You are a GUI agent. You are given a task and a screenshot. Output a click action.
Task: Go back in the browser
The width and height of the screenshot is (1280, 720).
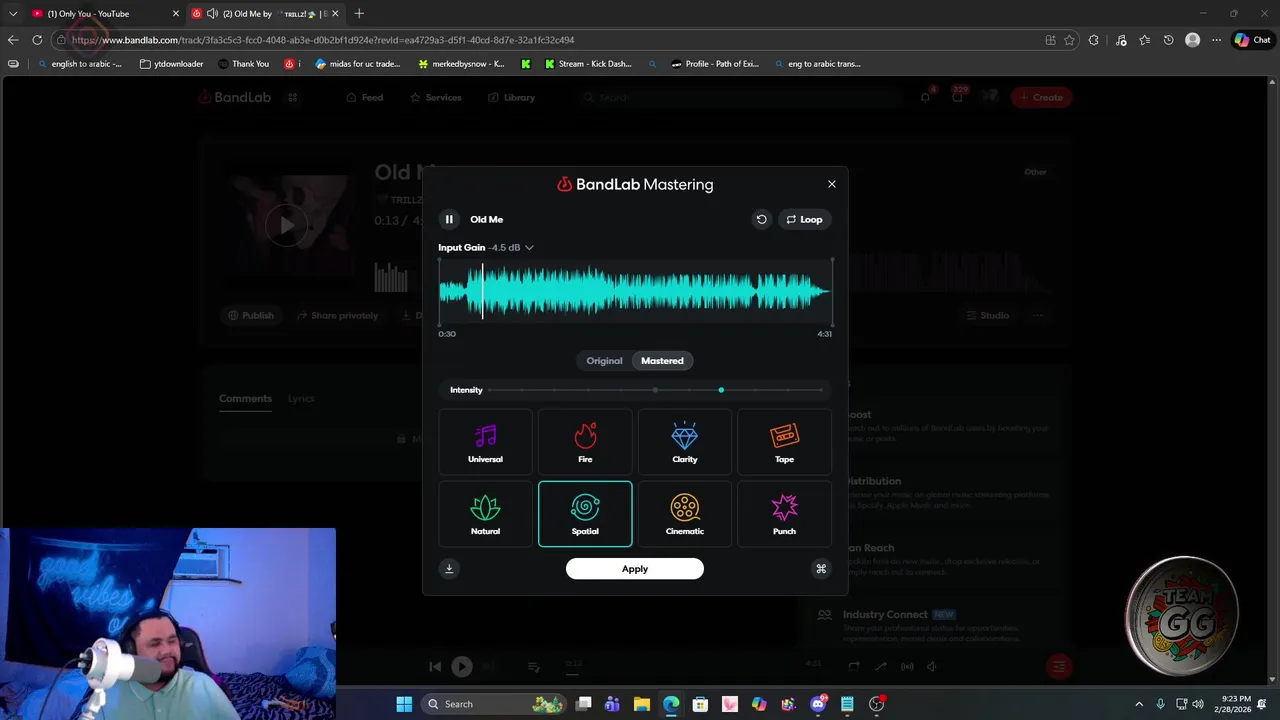13,40
